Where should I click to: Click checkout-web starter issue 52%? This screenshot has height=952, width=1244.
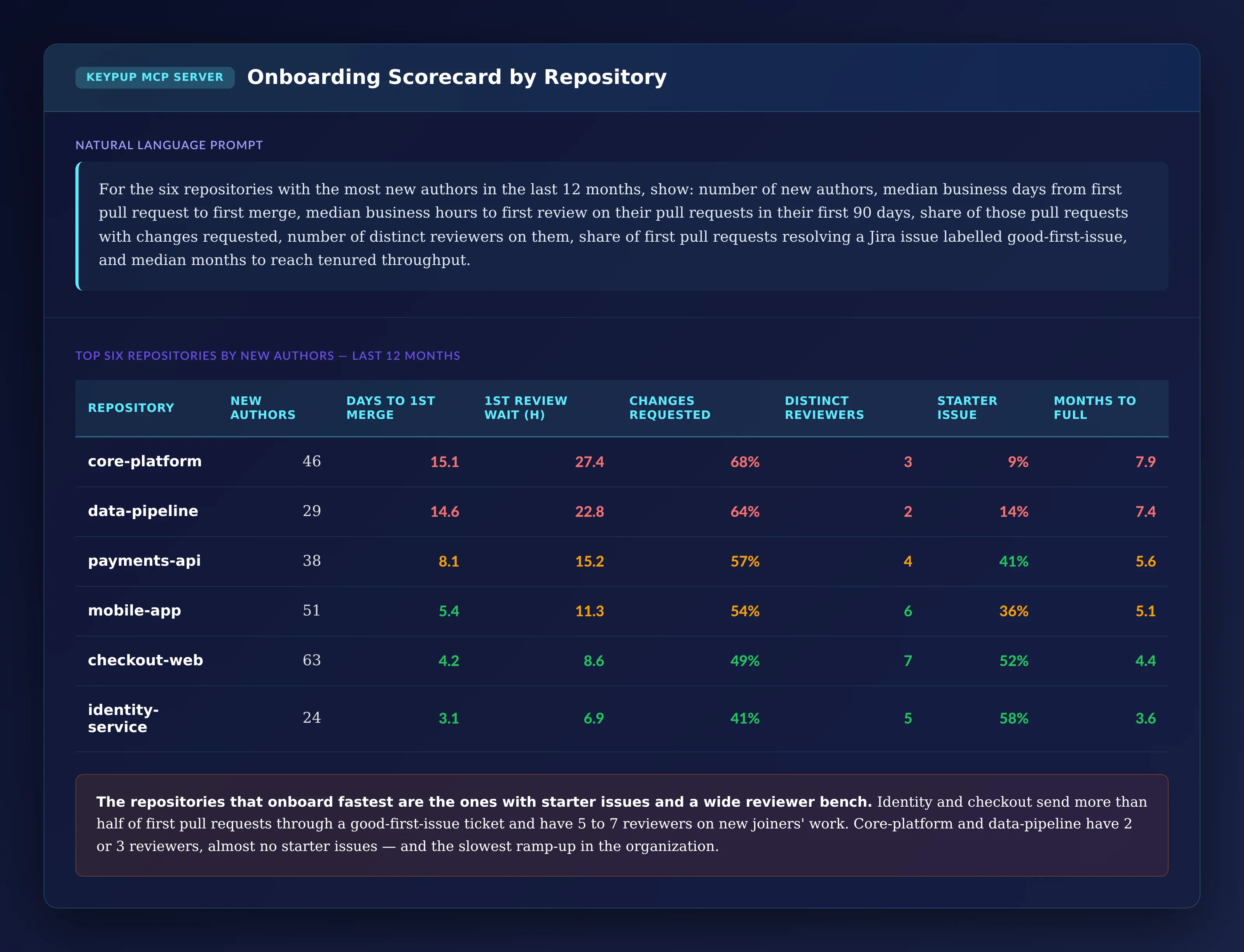[x=1014, y=661]
